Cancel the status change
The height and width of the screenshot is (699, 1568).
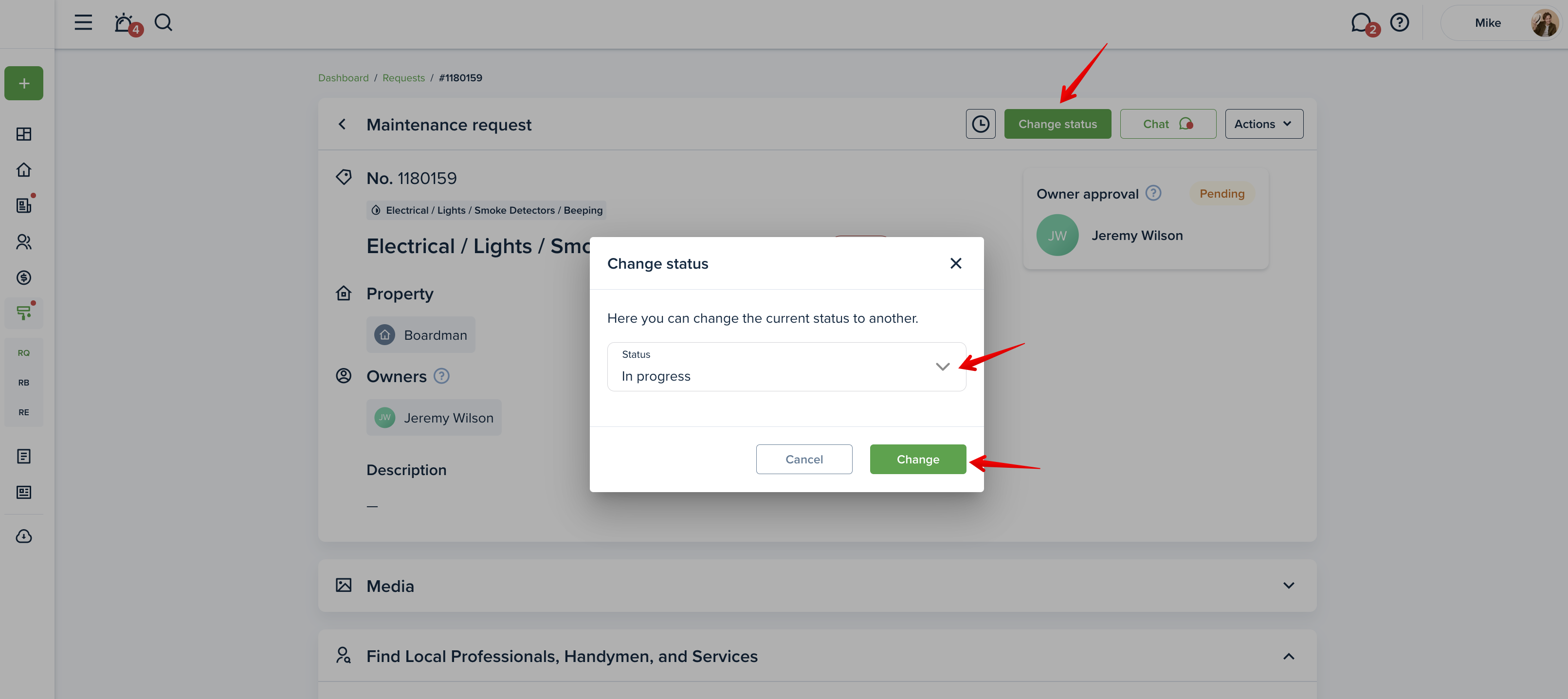click(x=803, y=459)
